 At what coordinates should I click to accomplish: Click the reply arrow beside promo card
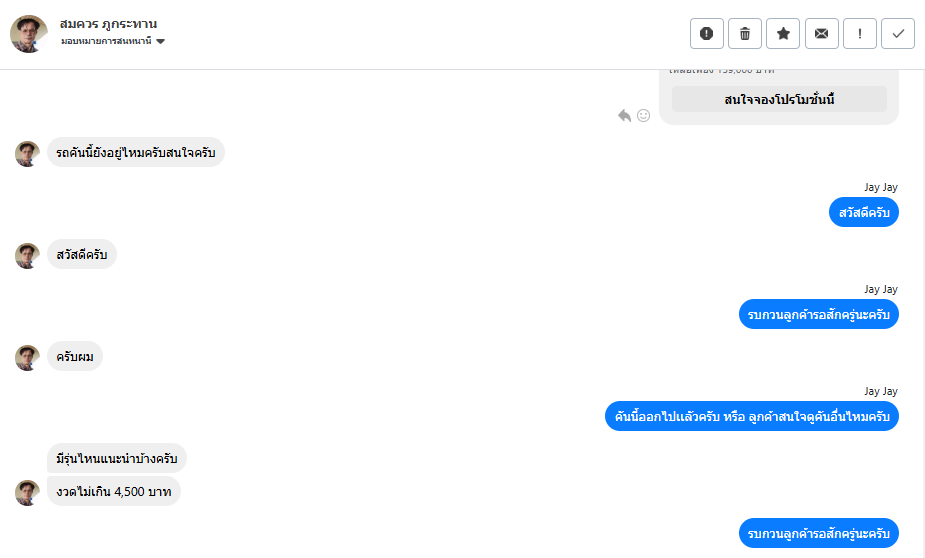pyautogui.click(x=625, y=115)
